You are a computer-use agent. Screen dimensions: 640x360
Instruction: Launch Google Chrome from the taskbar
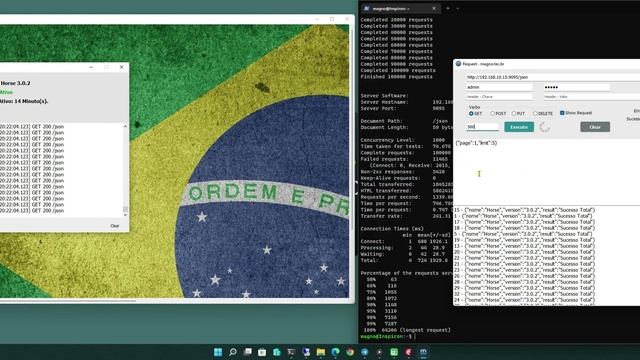350,352
